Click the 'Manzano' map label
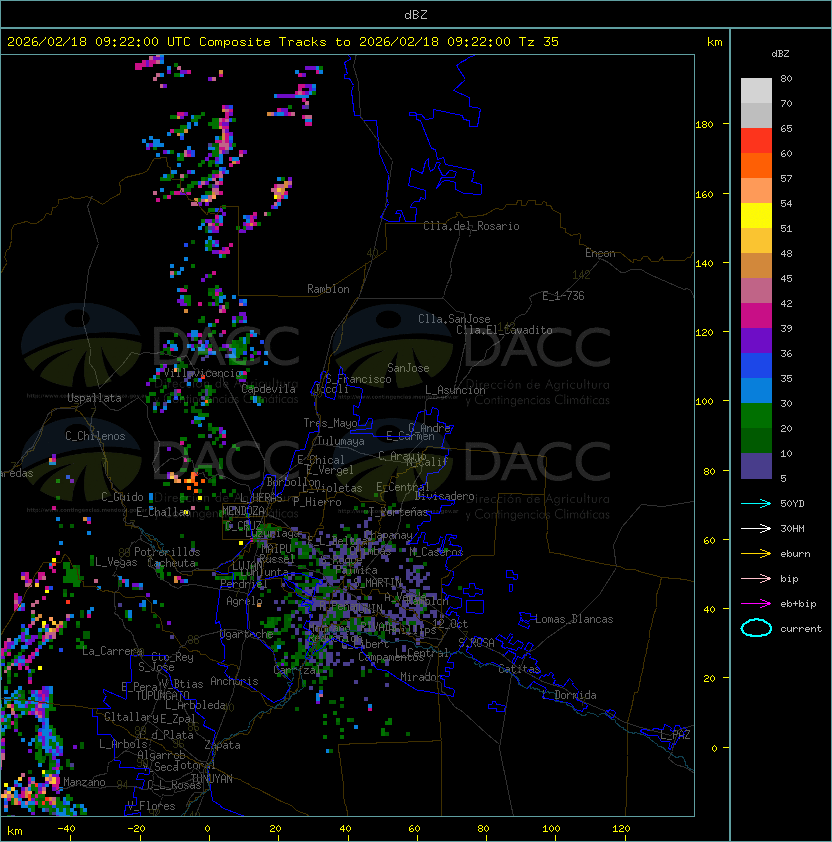832x842 pixels. [84, 782]
